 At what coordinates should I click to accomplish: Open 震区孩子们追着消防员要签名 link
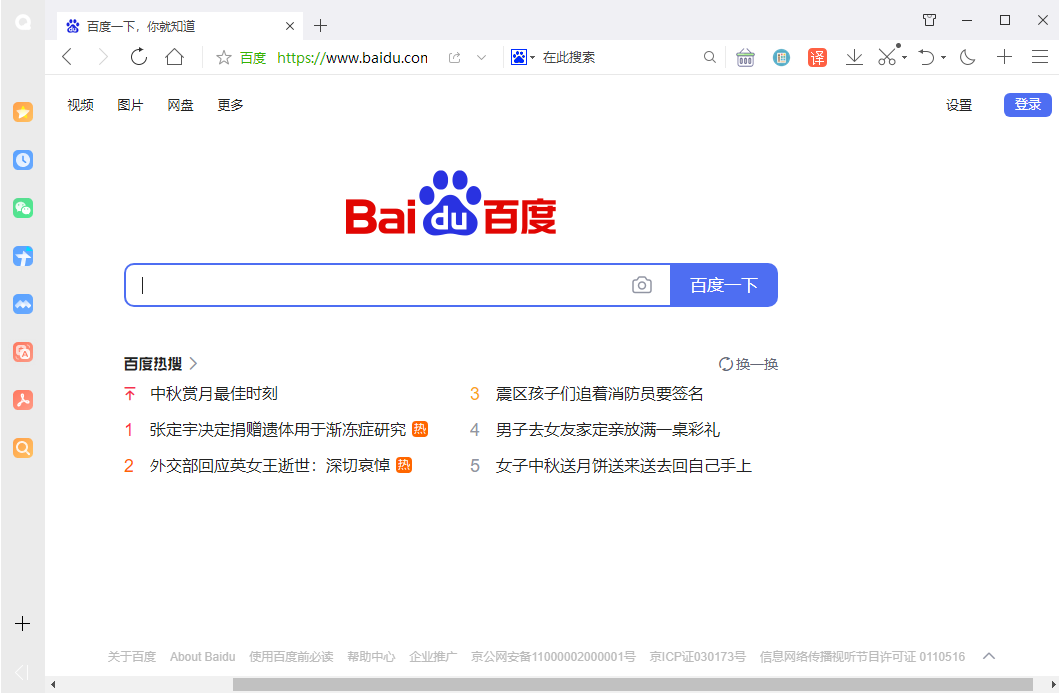(600, 394)
